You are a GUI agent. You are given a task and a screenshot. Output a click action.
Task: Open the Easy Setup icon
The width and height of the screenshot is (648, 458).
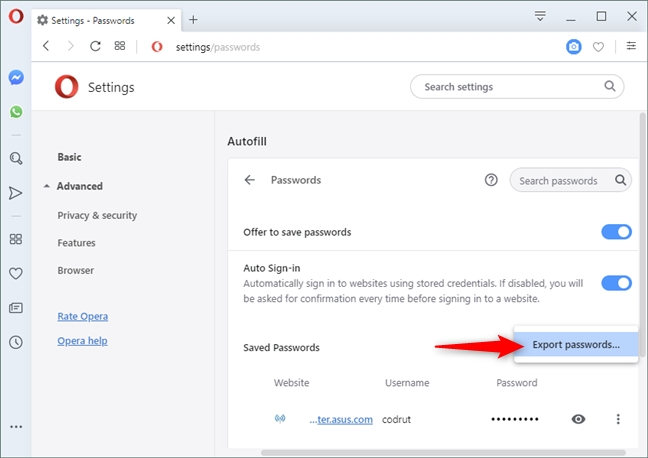click(630, 46)
